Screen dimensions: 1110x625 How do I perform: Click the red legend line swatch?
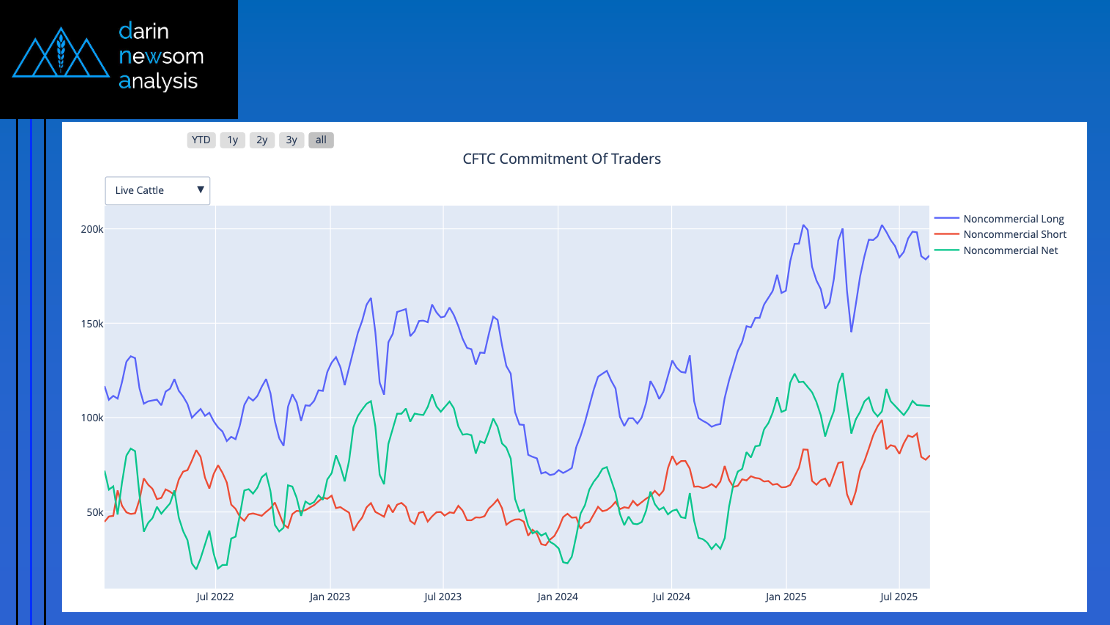click(x=946, y=235)
